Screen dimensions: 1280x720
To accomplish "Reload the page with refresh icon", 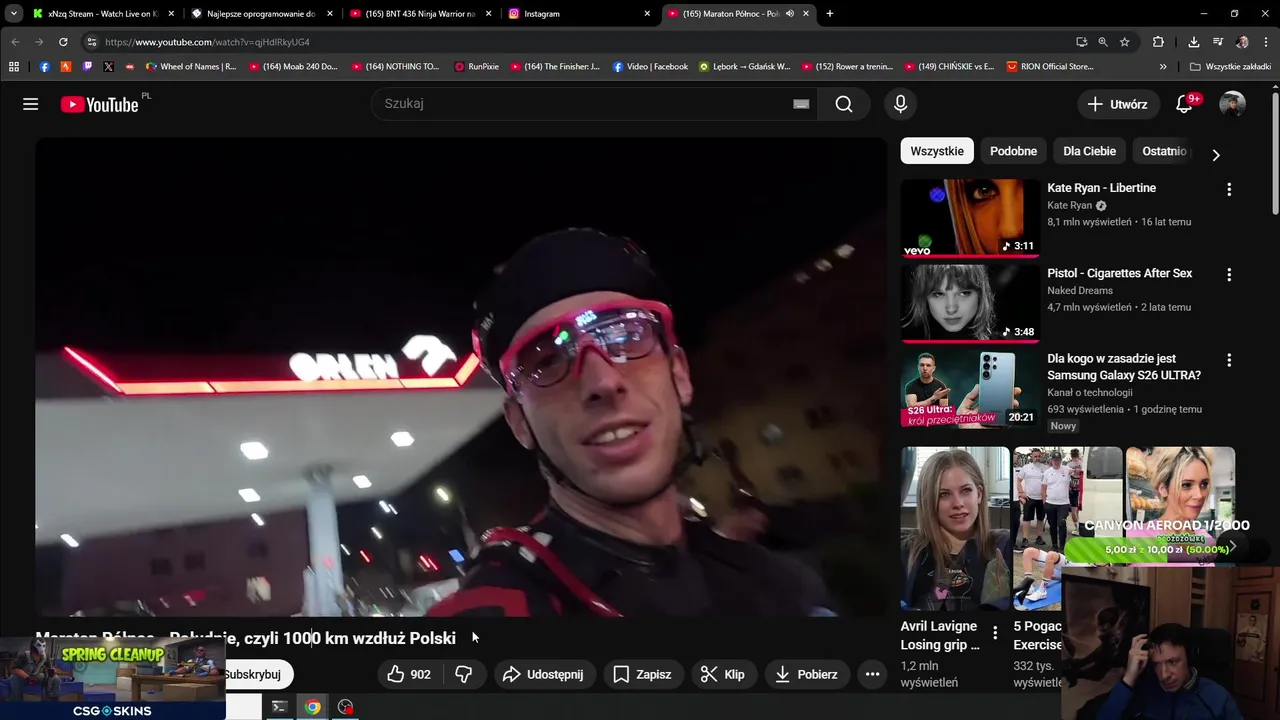I will [63, 42].
